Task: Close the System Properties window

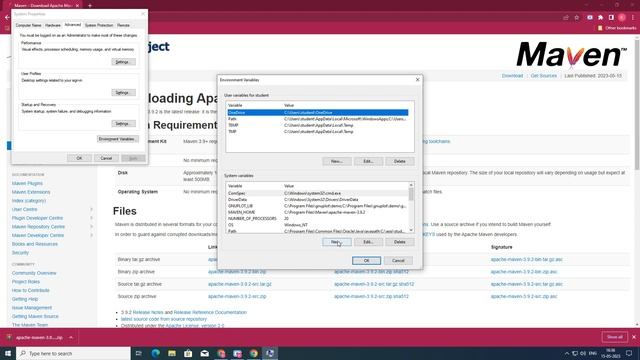Action: pyautogui.click(x=143, y=14)
